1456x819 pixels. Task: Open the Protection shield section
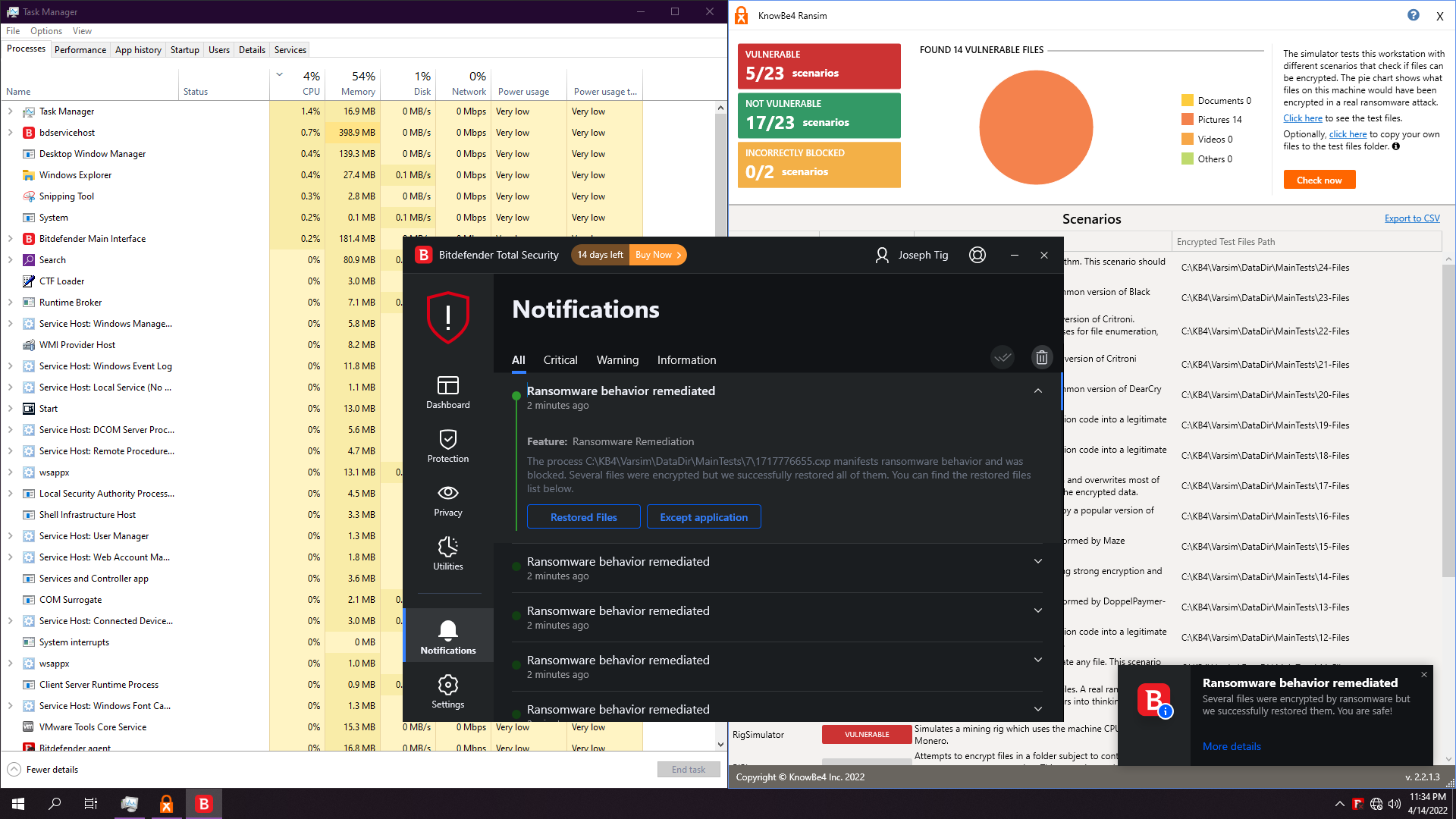pos(447,445)
